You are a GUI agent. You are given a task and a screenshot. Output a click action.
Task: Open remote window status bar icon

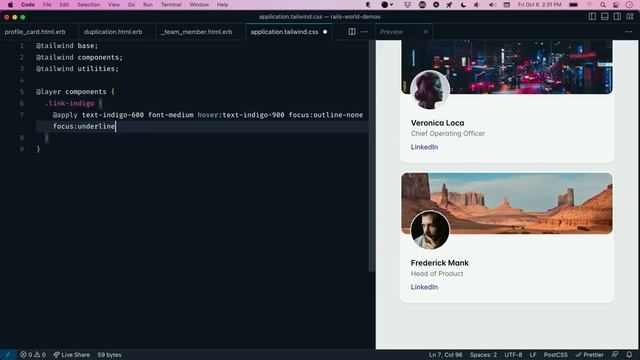pos(7,355)
